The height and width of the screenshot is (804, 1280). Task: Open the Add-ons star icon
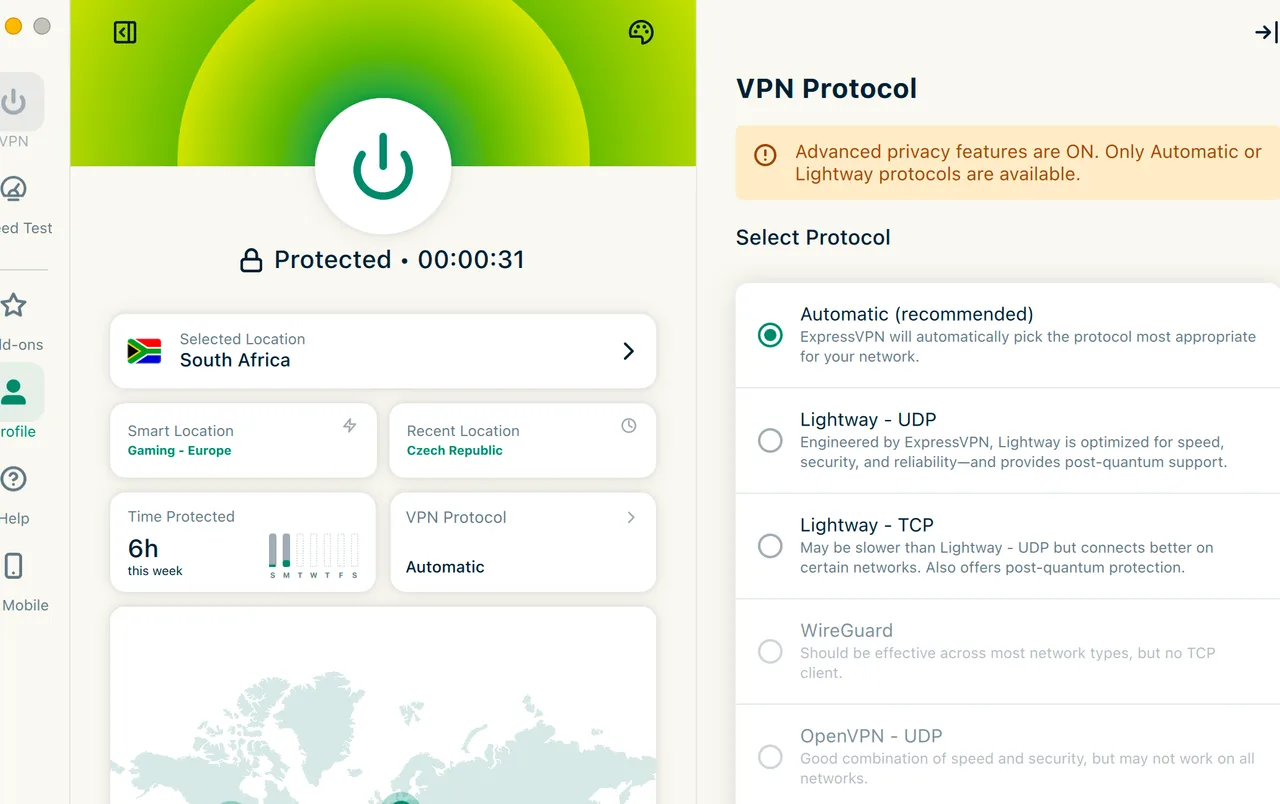click(13, 305)
